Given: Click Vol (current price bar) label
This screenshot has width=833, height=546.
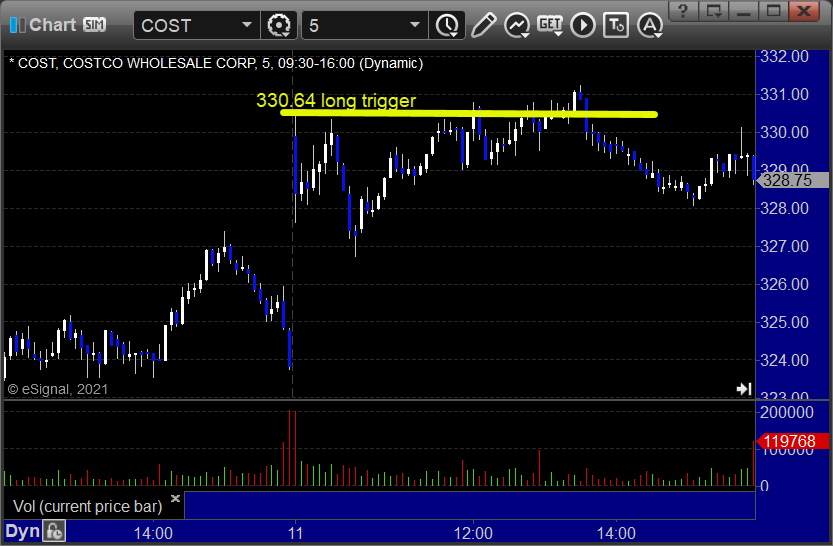Looking at the screenshot, I should pos(88,506).
